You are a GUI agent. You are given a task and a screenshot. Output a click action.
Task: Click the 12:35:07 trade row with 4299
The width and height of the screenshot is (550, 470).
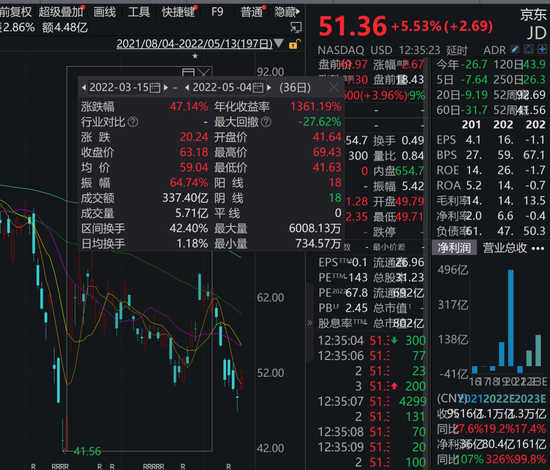372,401
